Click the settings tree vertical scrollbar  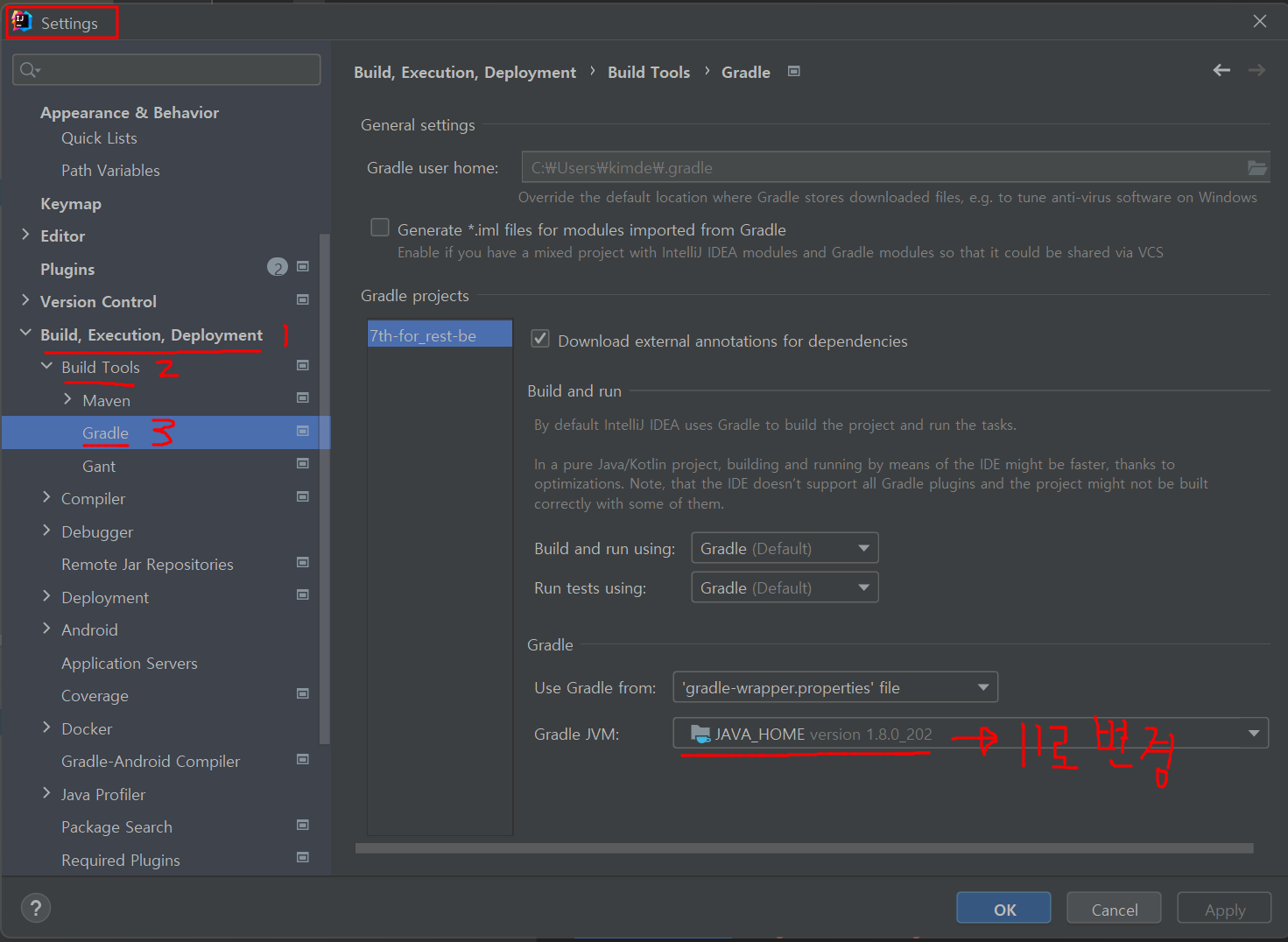tap(325, 489)
